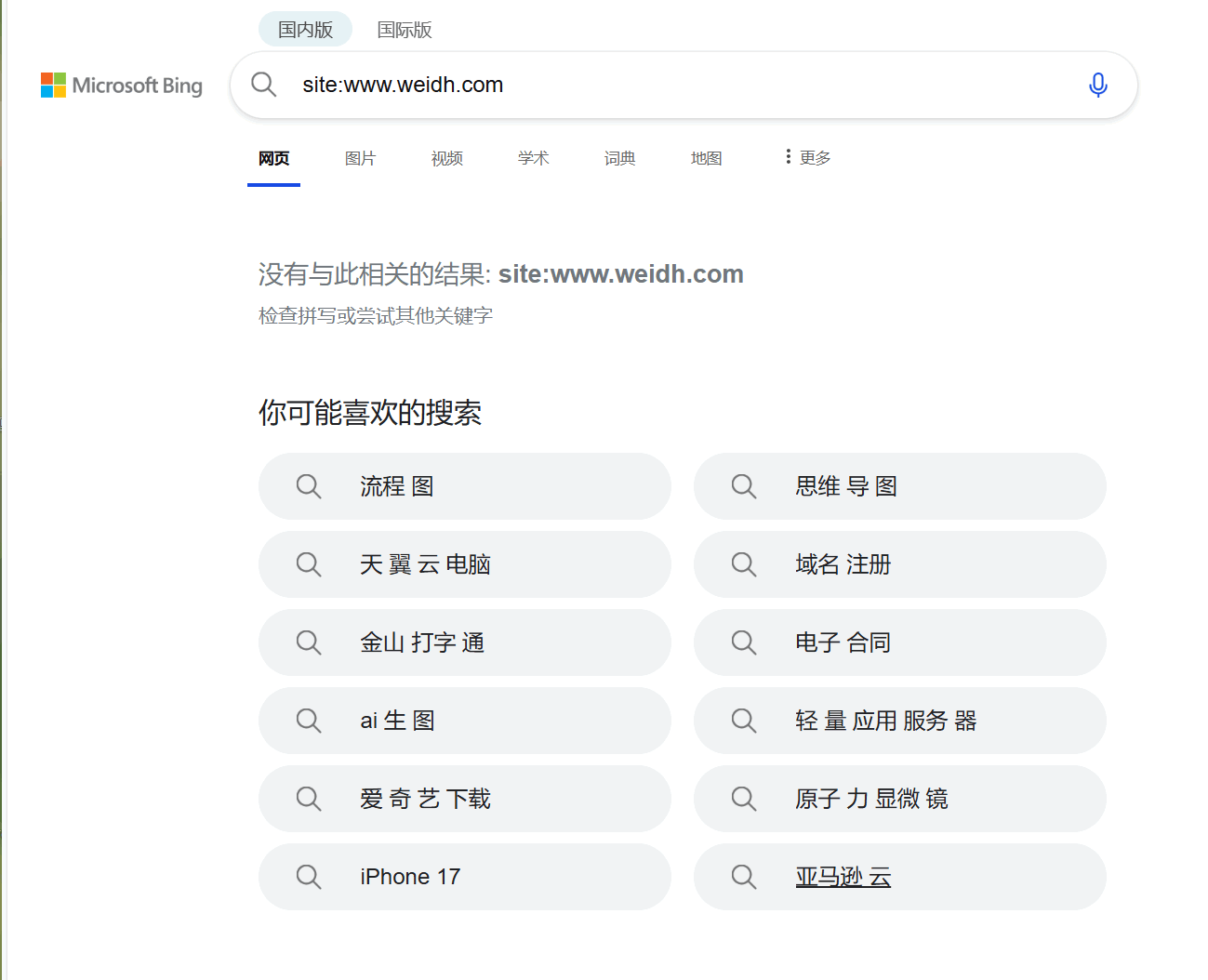Search the suggestion 域名 注册

point(900,564)
